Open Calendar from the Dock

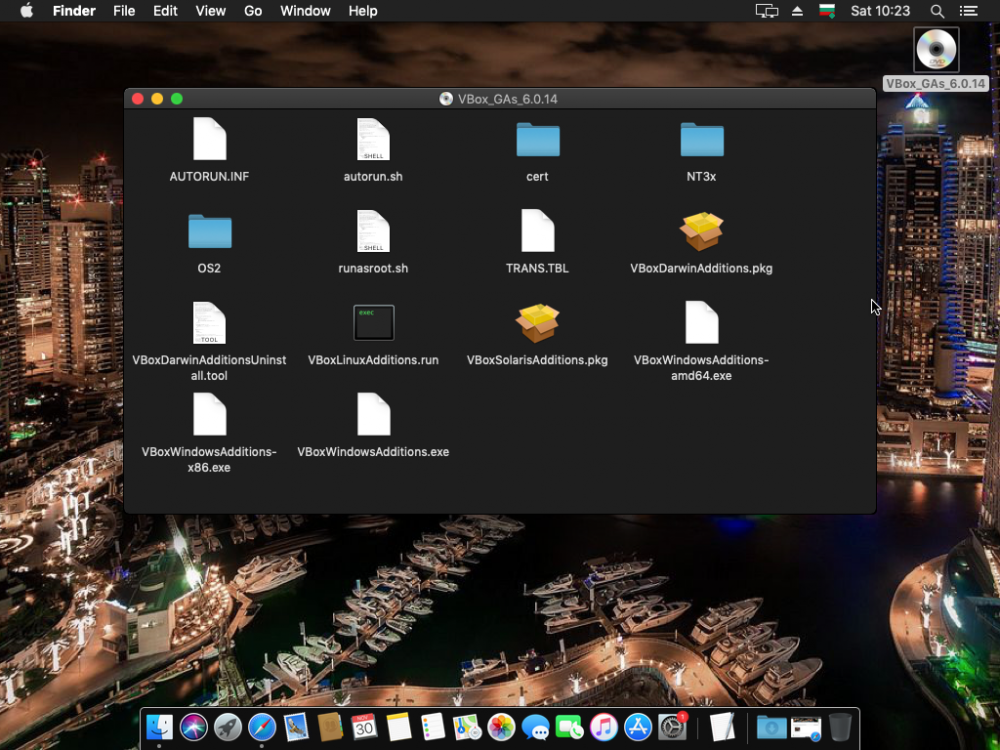click(x=364, y=727)
